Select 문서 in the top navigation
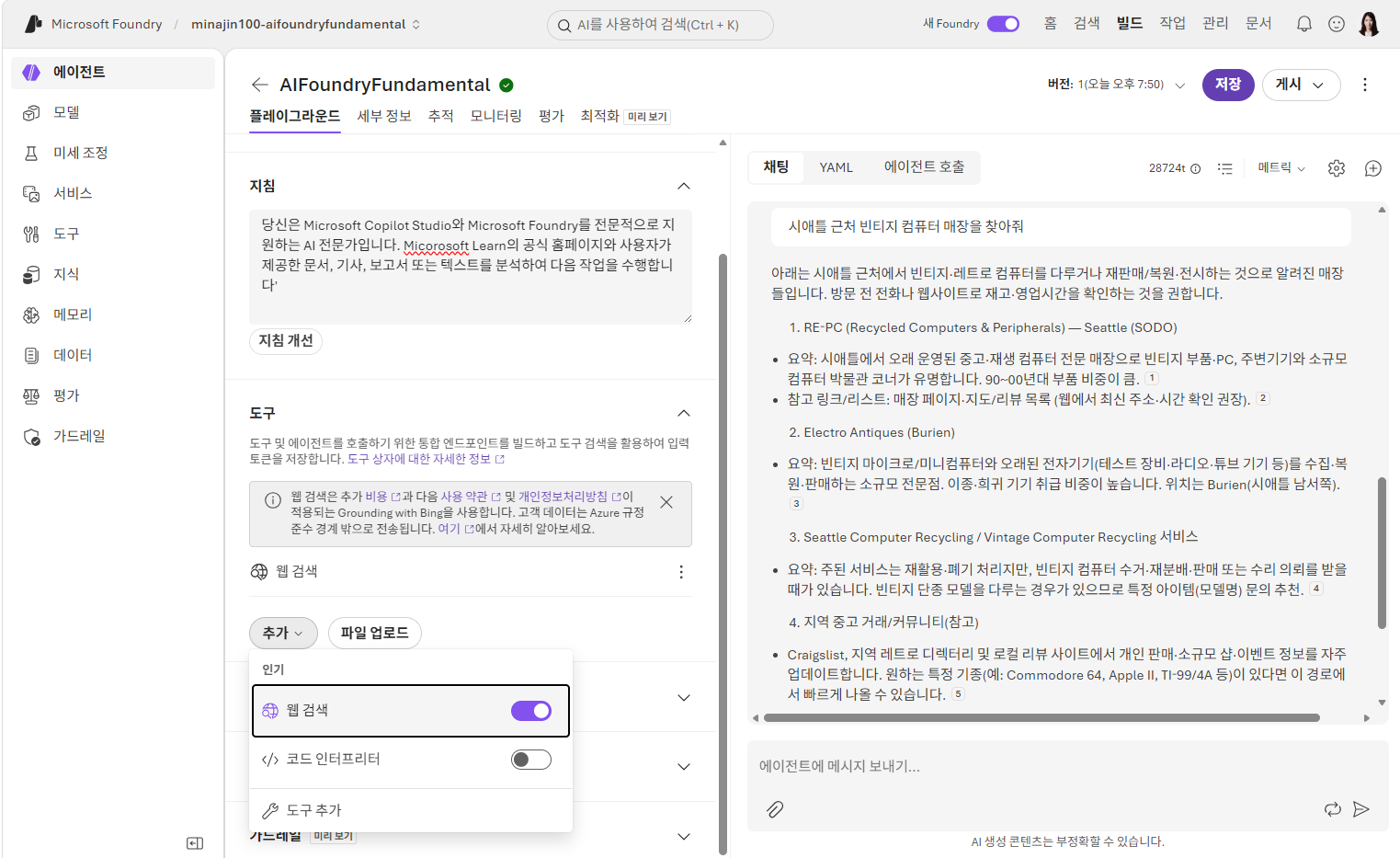The width and height of the screenshot is (1400, 858). (1258, 24)
